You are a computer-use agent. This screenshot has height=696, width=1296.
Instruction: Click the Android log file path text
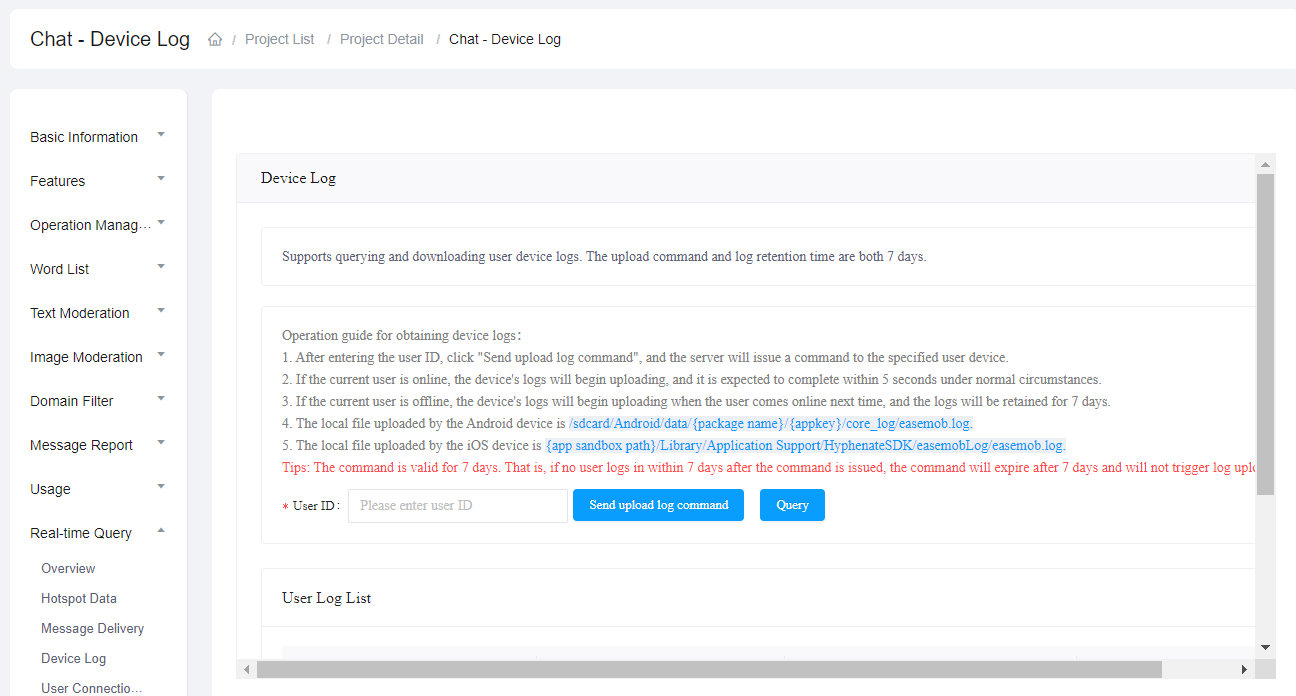pos(770,423)
